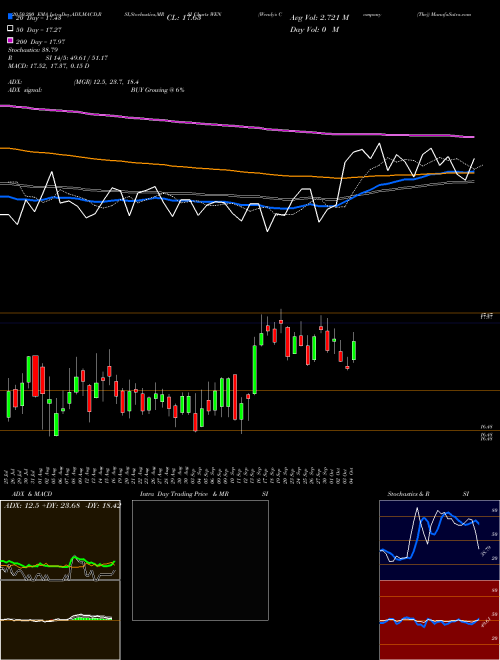
Task: Select the '50 Day - 17.27' legend text
Action: (x=39, y=30)
